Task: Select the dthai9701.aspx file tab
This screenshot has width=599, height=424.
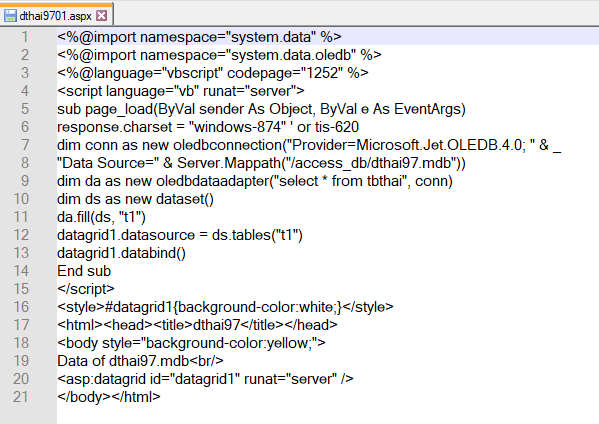Action: pyautogui.click(x=56, y=15)
